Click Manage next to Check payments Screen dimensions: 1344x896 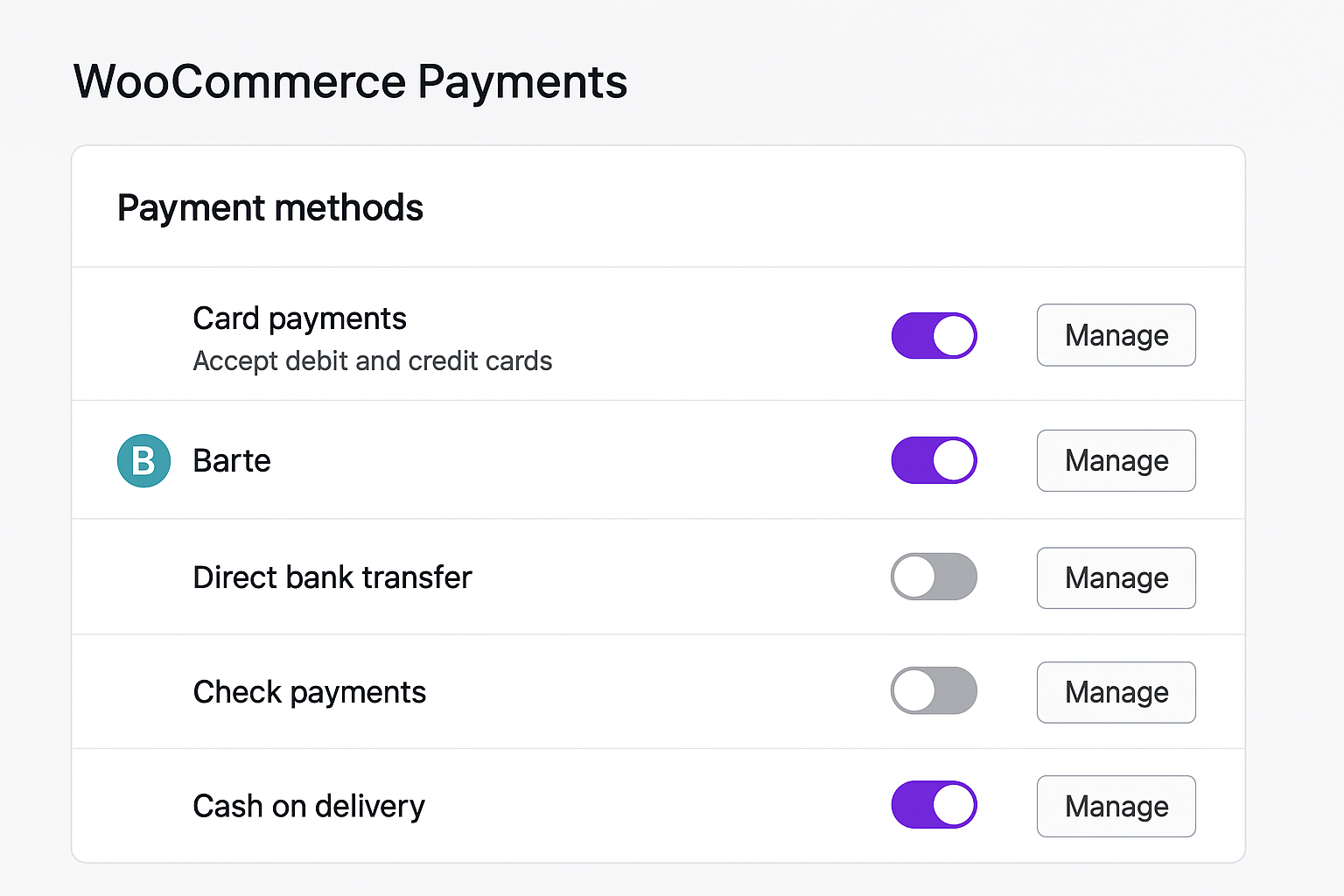(1116, 692)
